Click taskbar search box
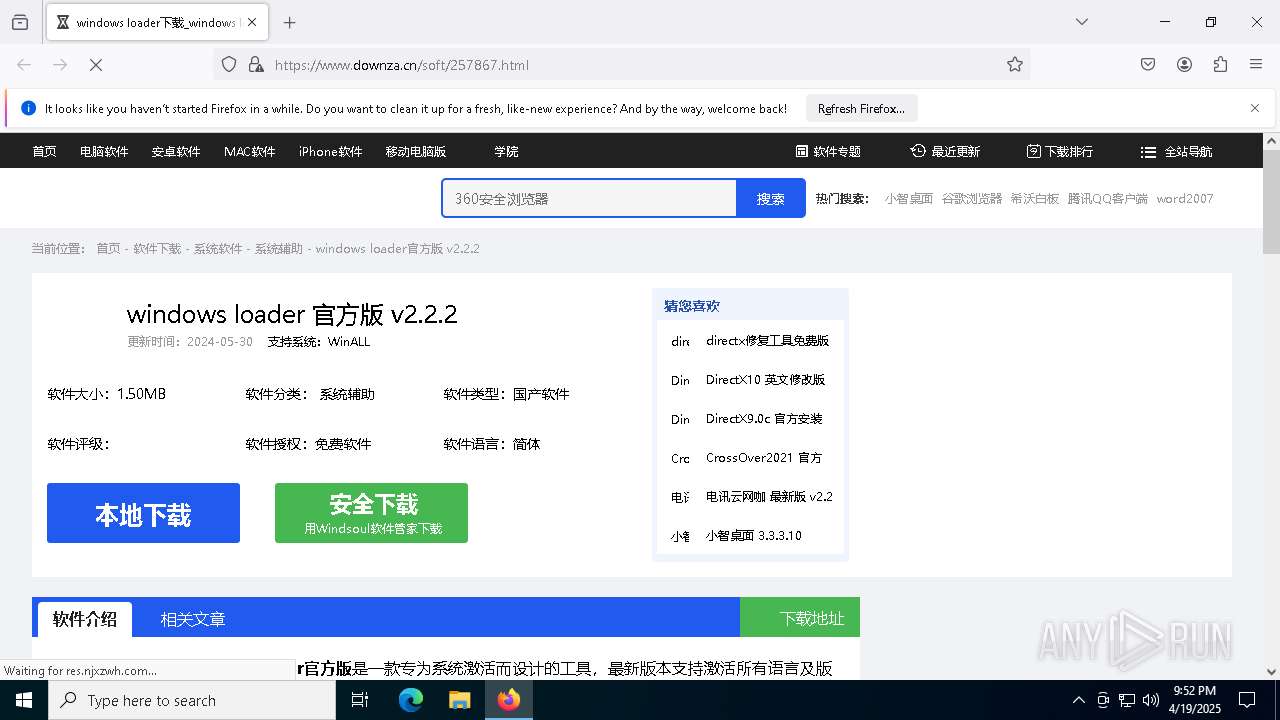 coord(192,700)
